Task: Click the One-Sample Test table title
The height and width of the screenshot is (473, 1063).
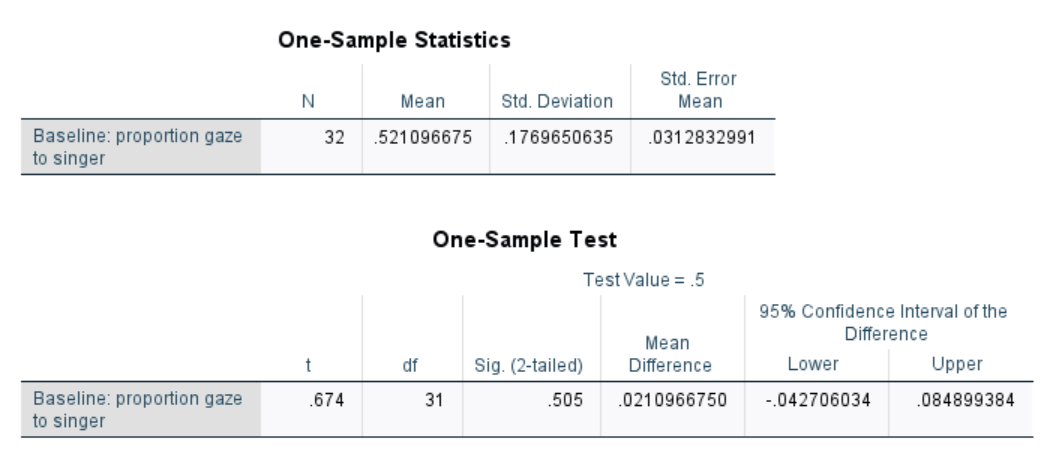Action: tap(525, 239)
